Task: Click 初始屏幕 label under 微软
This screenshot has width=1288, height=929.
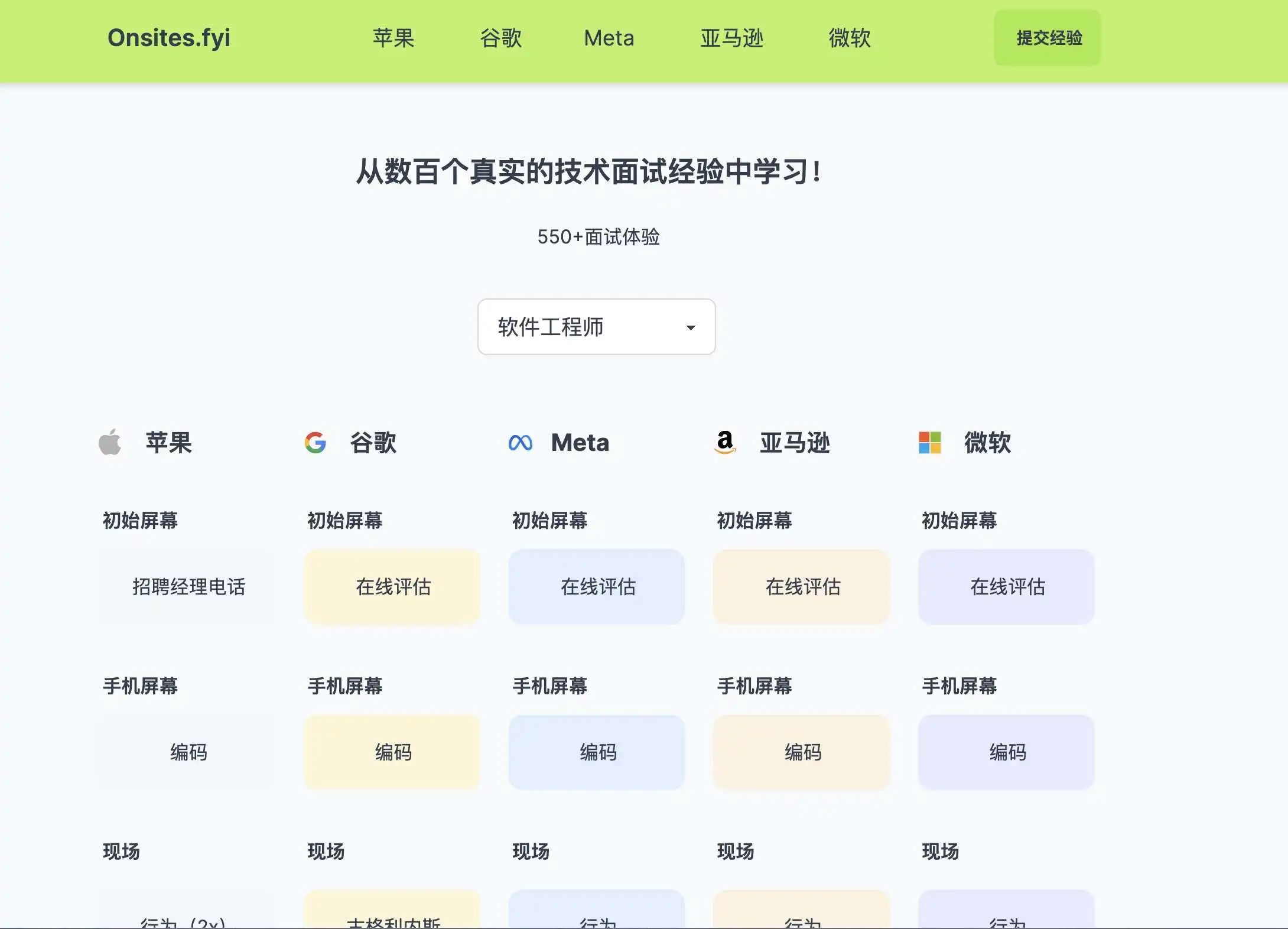Action: pos(960,521)
